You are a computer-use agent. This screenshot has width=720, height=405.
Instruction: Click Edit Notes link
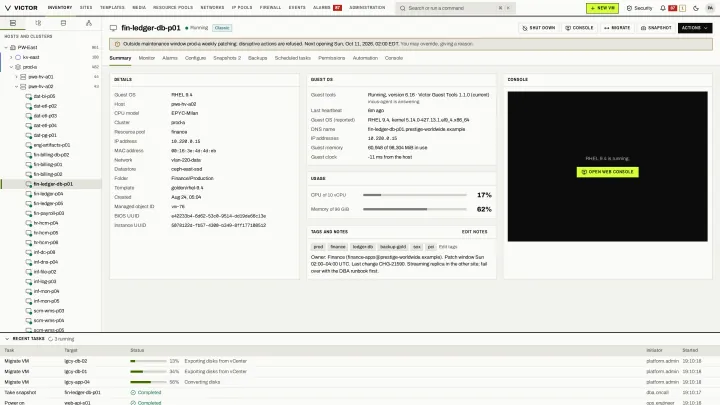474,232
